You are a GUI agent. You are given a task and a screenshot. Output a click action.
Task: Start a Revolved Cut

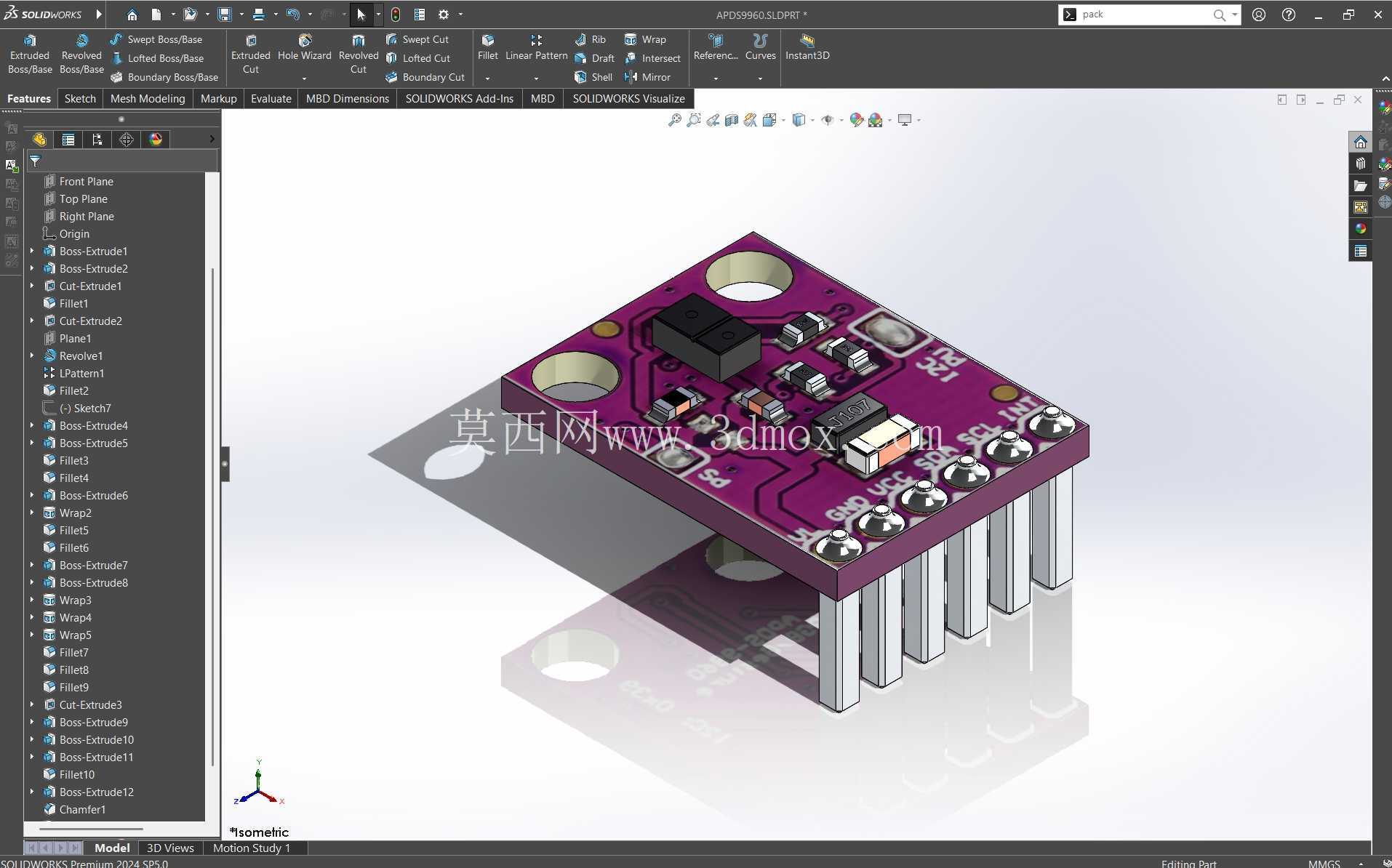[x=359, y=55]
